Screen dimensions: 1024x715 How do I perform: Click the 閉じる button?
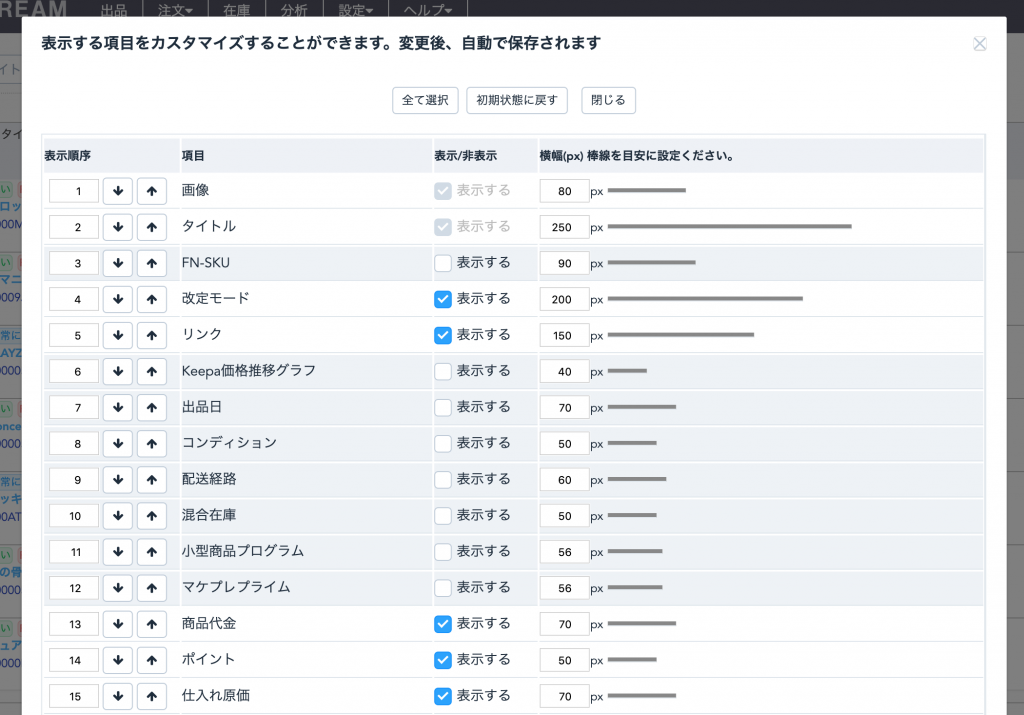[x=608, y=101]
